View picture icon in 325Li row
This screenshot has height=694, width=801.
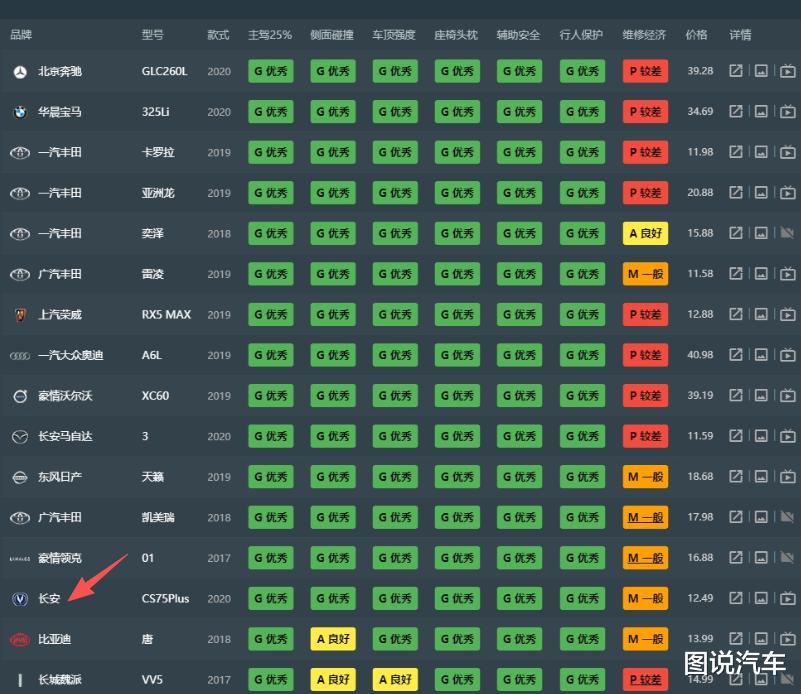coord(761,111)
